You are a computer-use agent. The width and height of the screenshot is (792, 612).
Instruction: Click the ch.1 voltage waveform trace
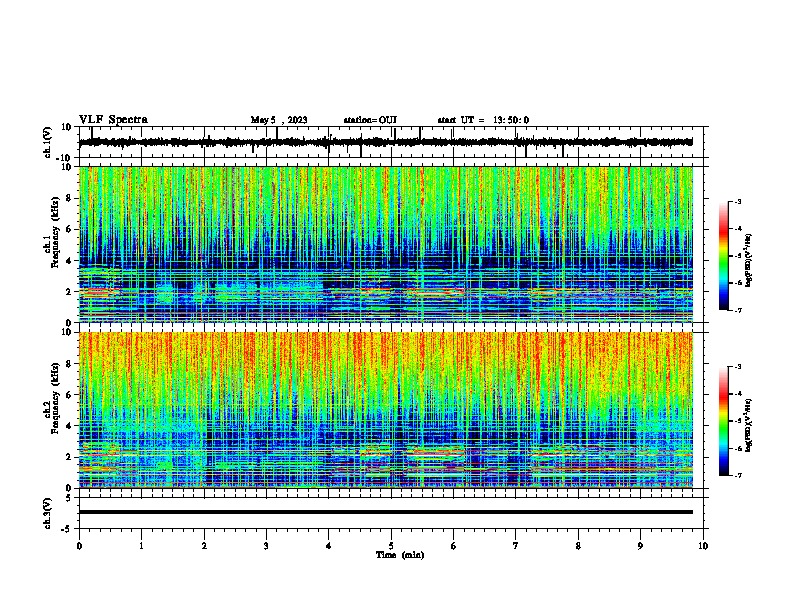[x=385, y=142]
